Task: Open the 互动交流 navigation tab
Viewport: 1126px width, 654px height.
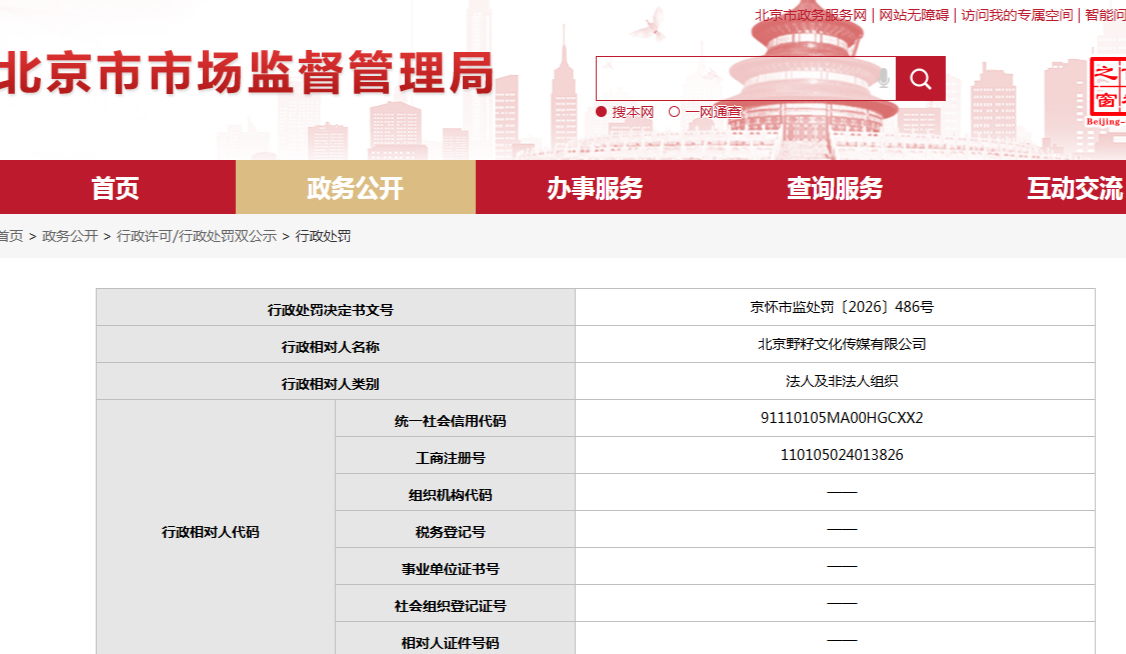Action: tap(1074, 187)
